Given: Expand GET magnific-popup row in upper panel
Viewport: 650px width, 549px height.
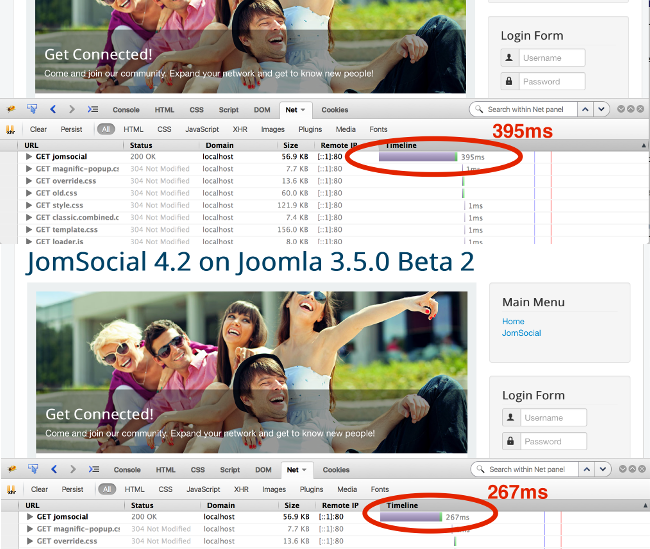Looking at the screenshot, I should click(29, 168).
